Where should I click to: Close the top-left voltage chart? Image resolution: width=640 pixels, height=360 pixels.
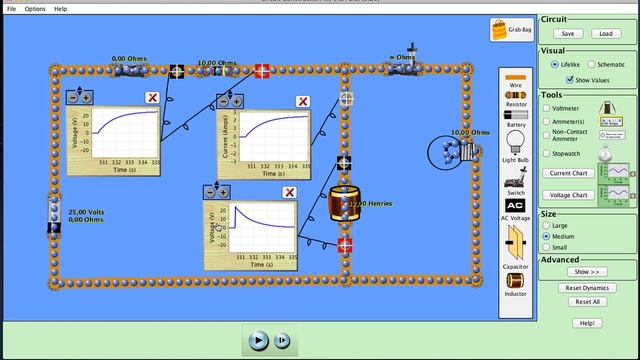[152, 98]
